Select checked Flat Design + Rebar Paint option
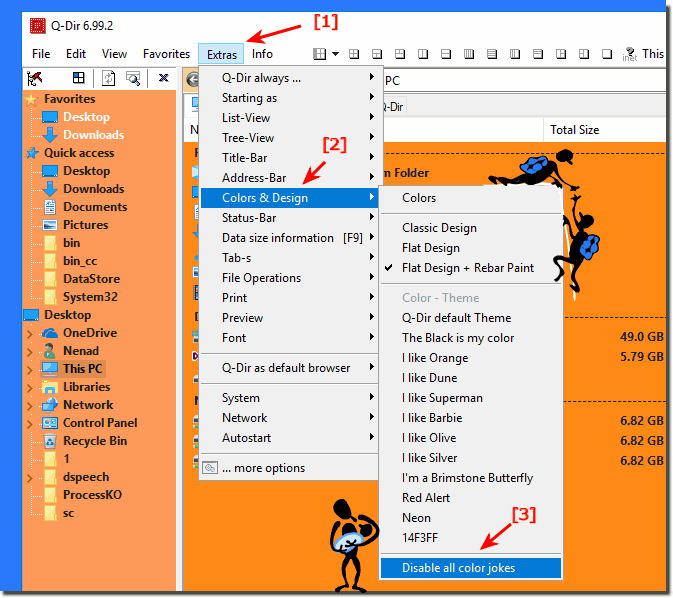 coord(471,268)
